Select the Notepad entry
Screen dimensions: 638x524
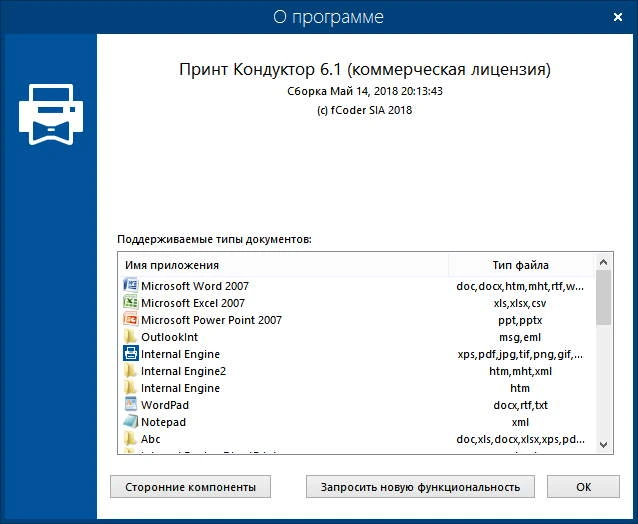163,422
